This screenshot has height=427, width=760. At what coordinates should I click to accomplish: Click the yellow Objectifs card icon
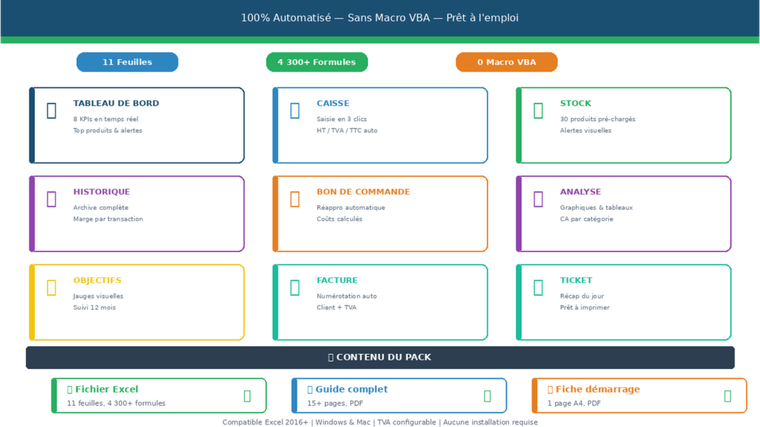pyautogui.click(x=51, y=288)
